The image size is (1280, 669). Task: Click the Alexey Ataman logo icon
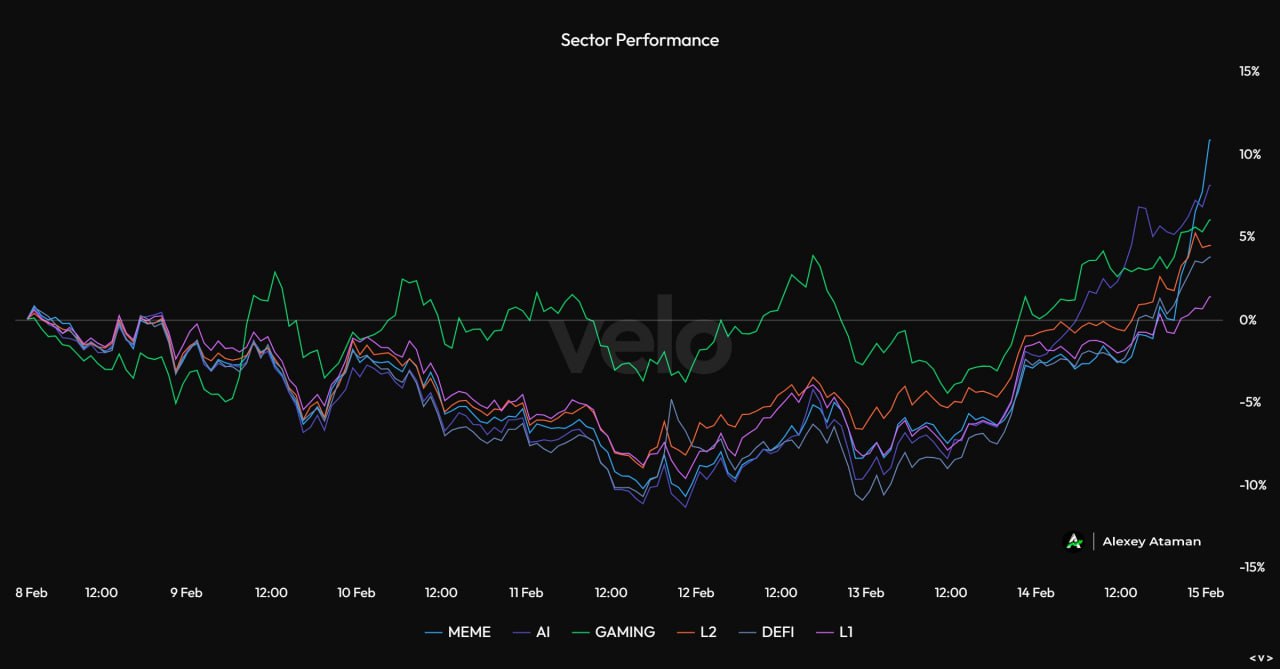[x=1074, y=541]
